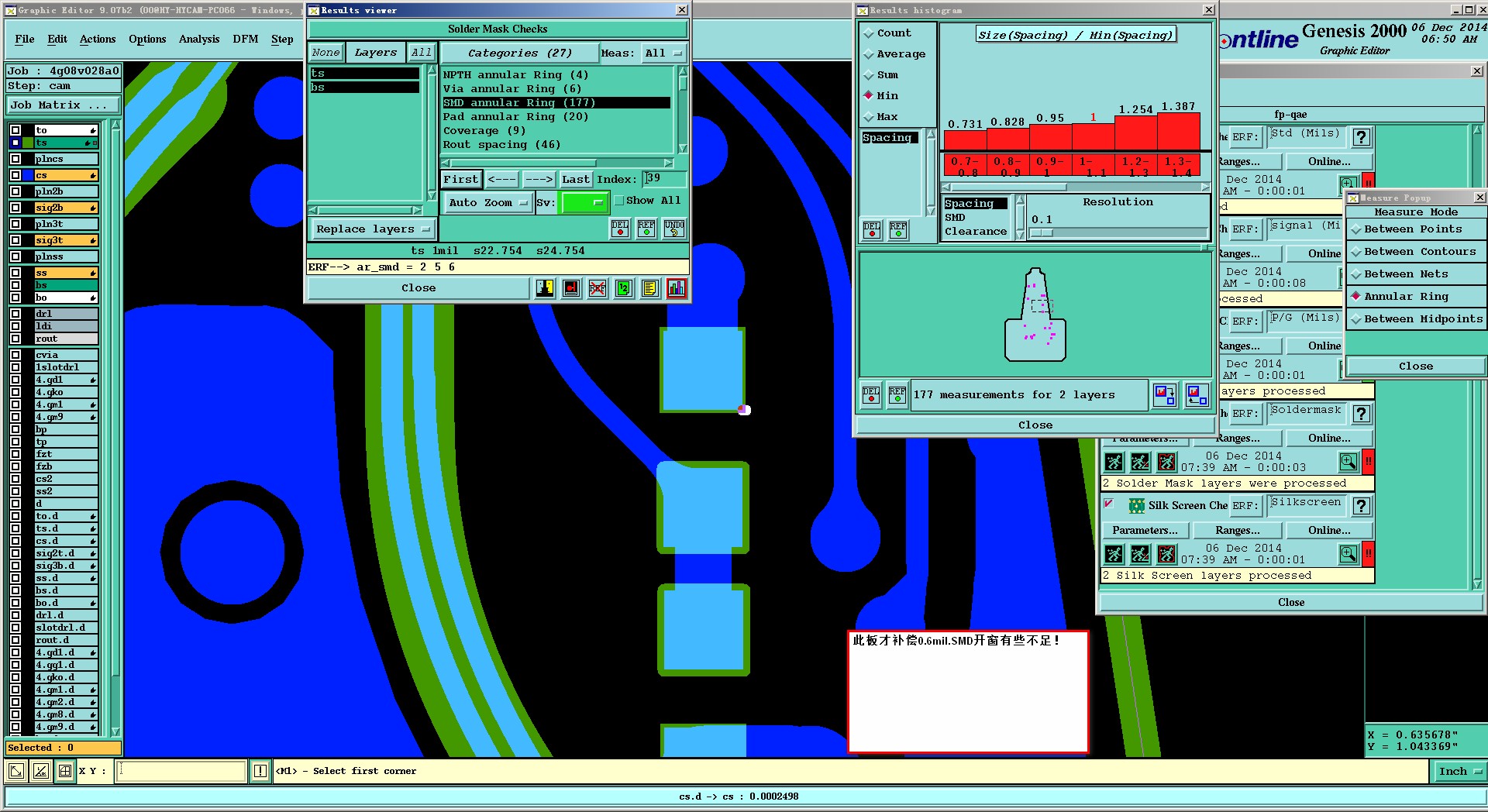Screen dimensions: 1488x812
Task: Click red-framed running-man icon in Solder Mask row
Action: [x=1166, y=463]
